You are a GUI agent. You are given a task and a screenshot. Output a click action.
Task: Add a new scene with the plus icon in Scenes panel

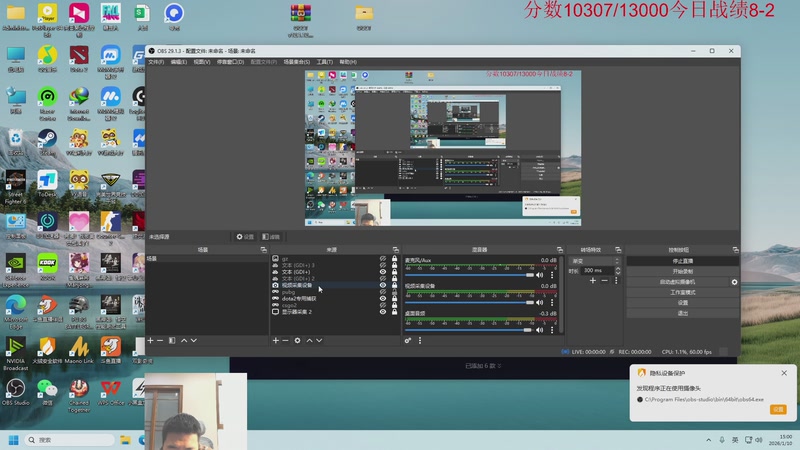(151, 340)
